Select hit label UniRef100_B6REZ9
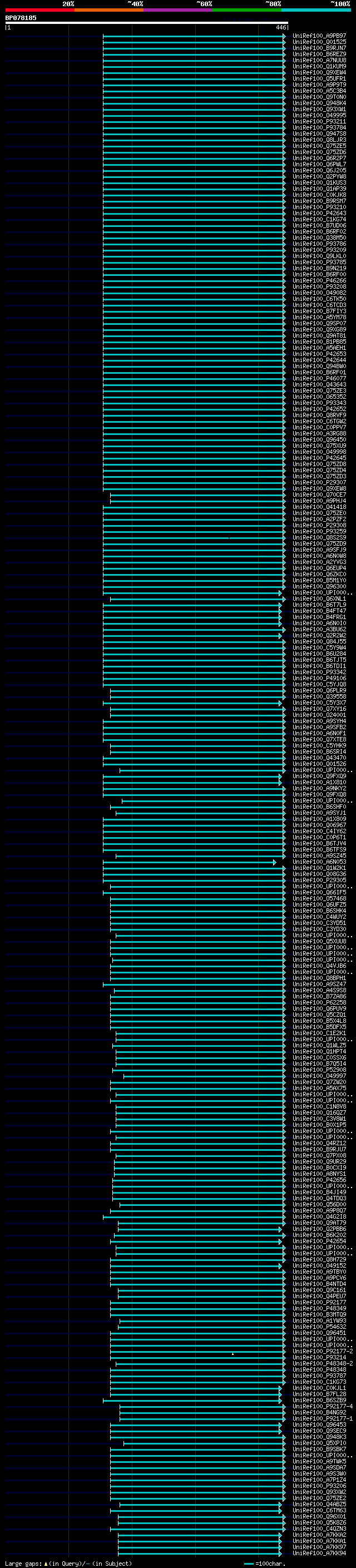The height and width of the screenshot is (1568, 356). (319, 54)
